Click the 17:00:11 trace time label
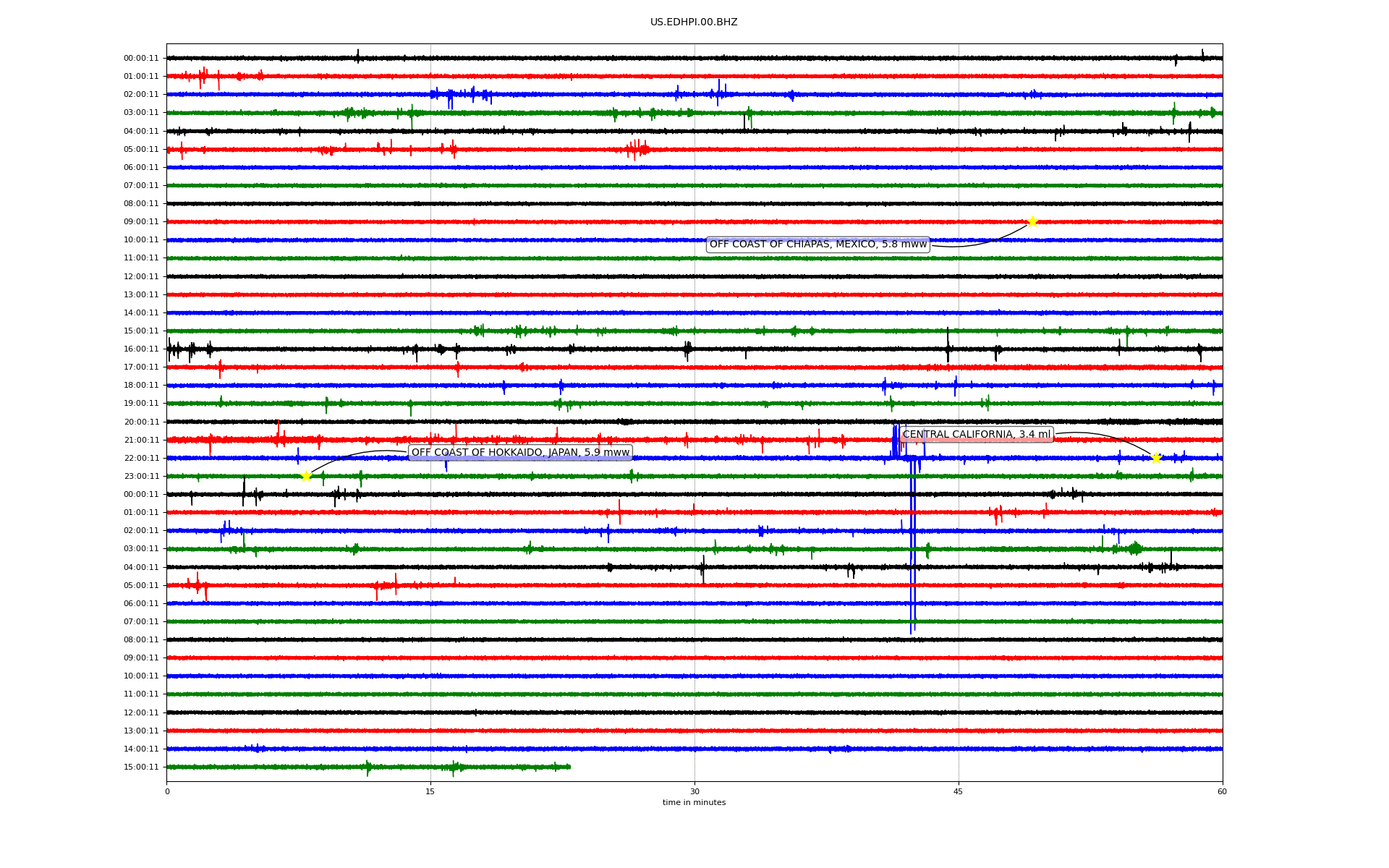 [141, 367]
